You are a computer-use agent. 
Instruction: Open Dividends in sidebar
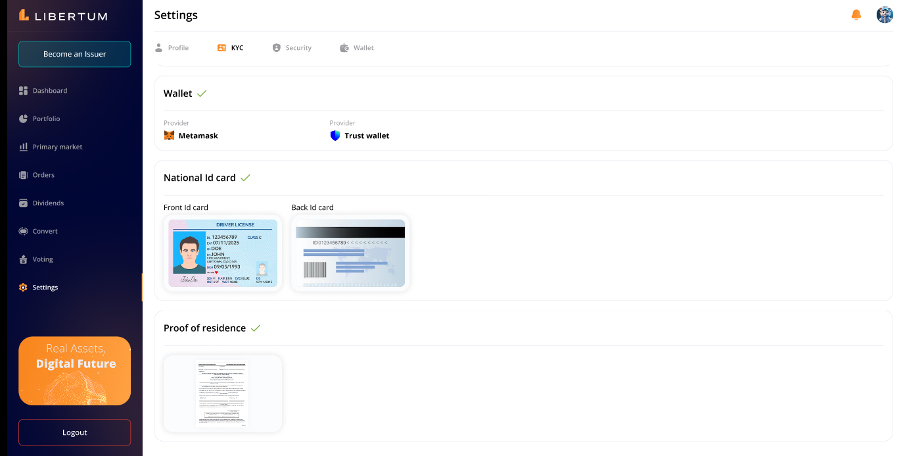48,203
